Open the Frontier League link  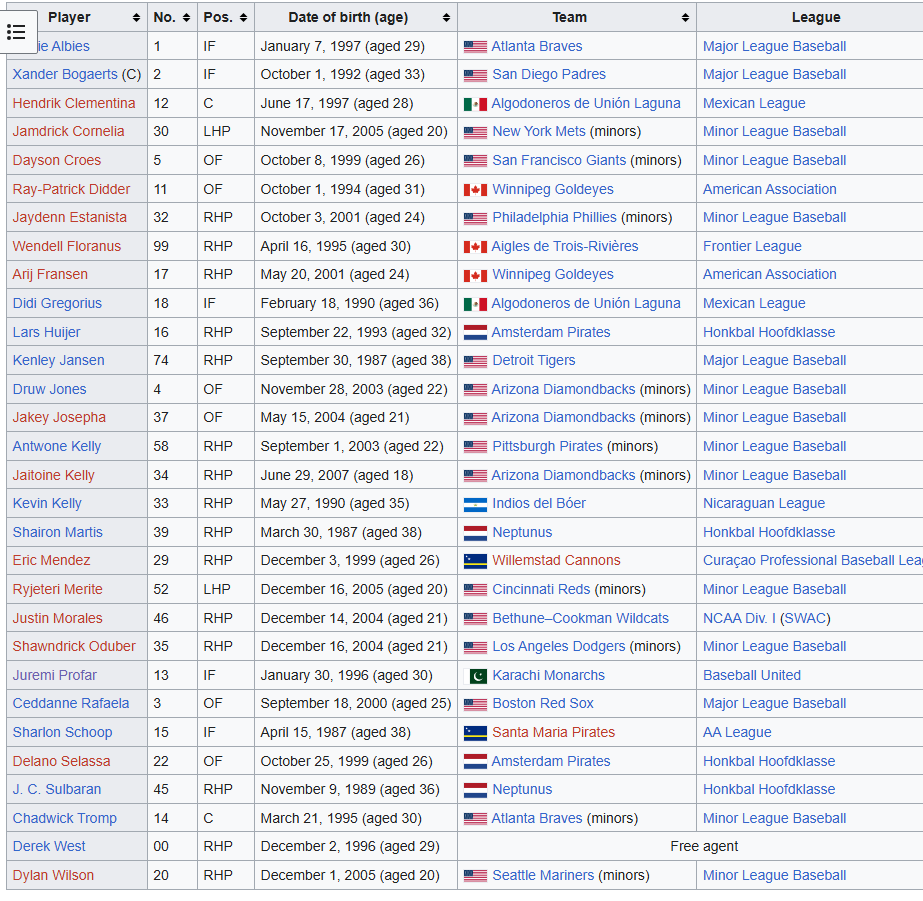(752, 247)
